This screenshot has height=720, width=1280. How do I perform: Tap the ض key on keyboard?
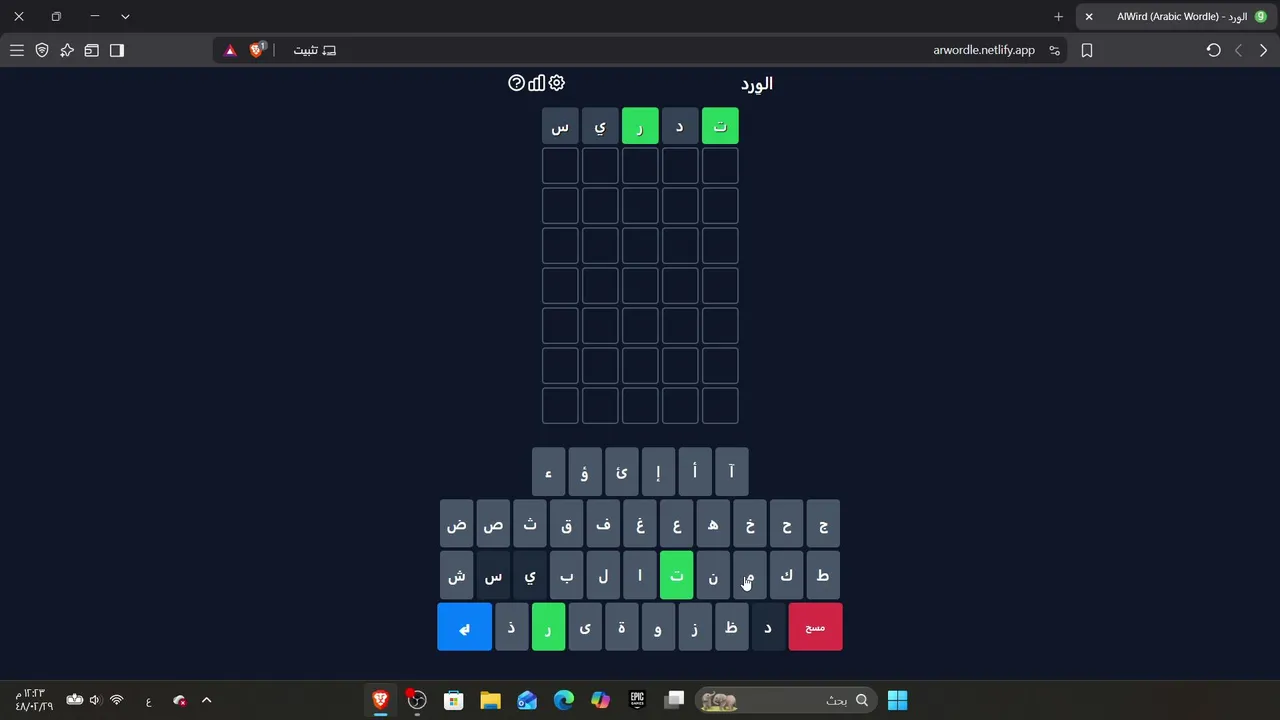coord(457,524)
